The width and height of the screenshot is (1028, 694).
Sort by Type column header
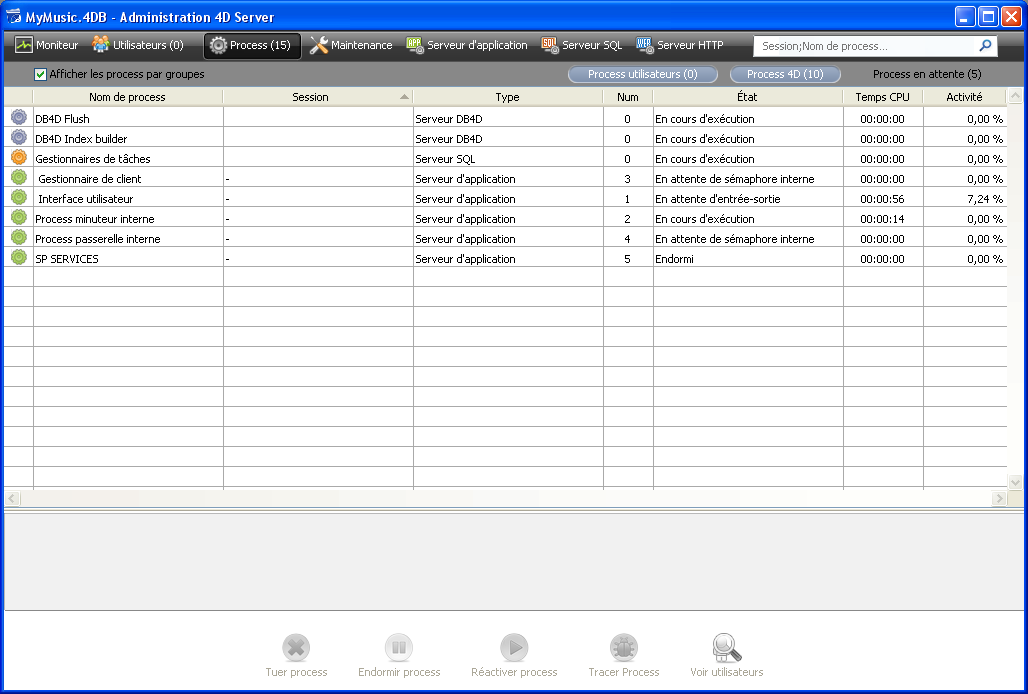point(507,97)
